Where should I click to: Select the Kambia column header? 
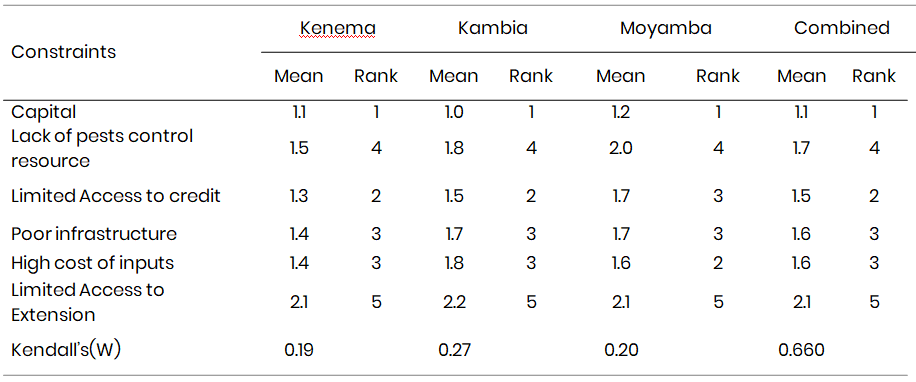click(492, 28)
